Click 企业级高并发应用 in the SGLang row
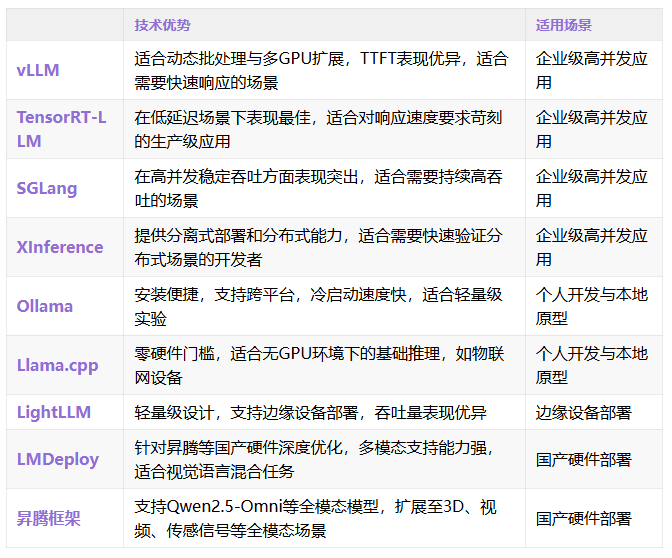The width and height of the screenshot is (672, 558). tap(591, 188)
